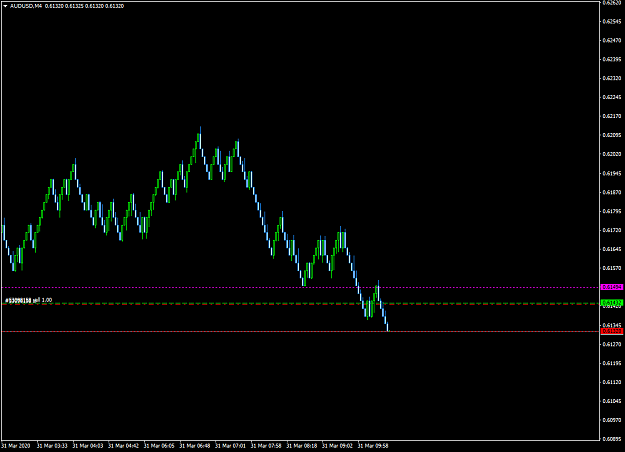Image resolution: width=625 pixels, height=452 pixels.
Task: Click the 31 Mar 08:18 time label
Action: (302, 446)
